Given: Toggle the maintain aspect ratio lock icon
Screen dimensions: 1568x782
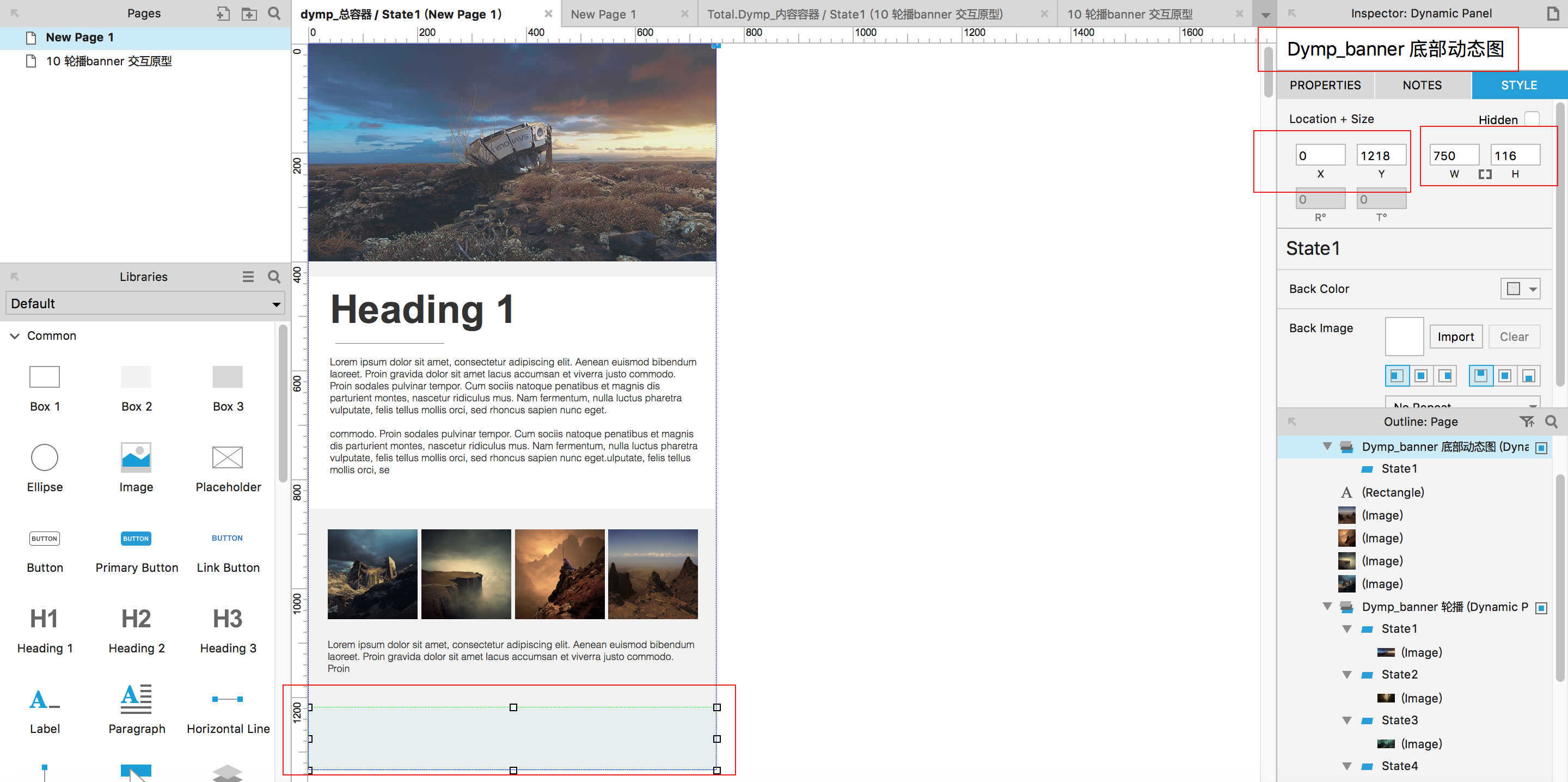Looking at the screenshot, I should point(1485,174).
